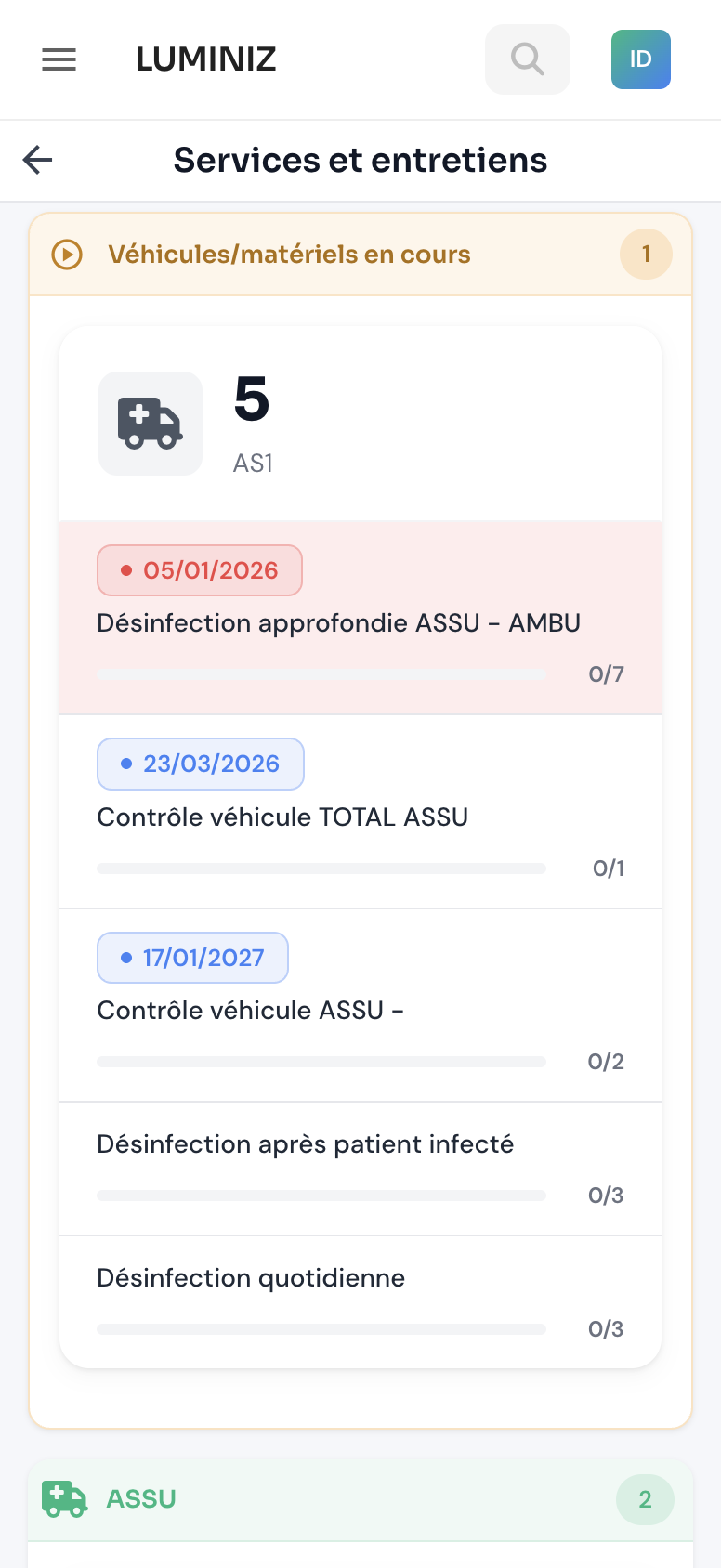Click the play circle icon in header

pos(67,255)
